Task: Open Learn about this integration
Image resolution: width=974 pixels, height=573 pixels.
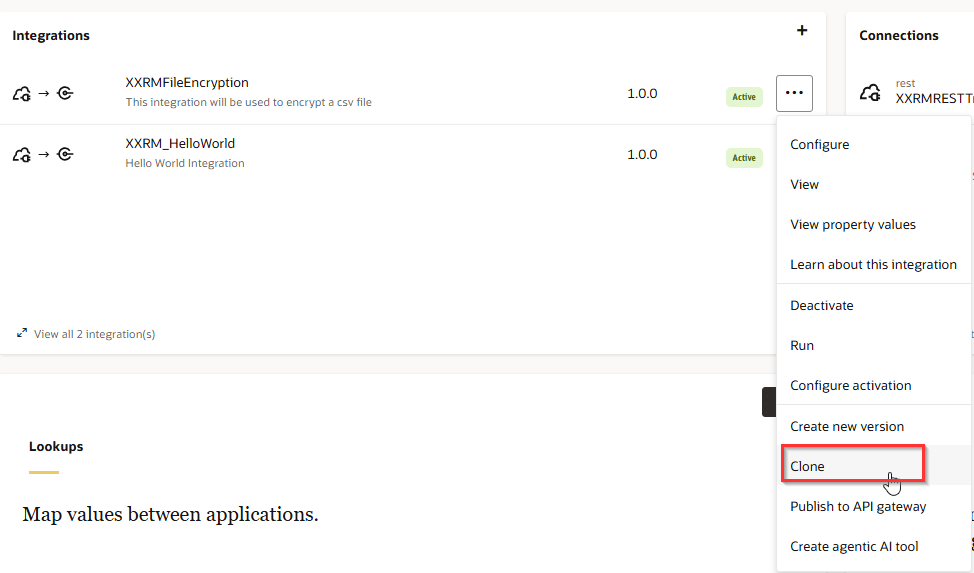Action: pos(873,264)
